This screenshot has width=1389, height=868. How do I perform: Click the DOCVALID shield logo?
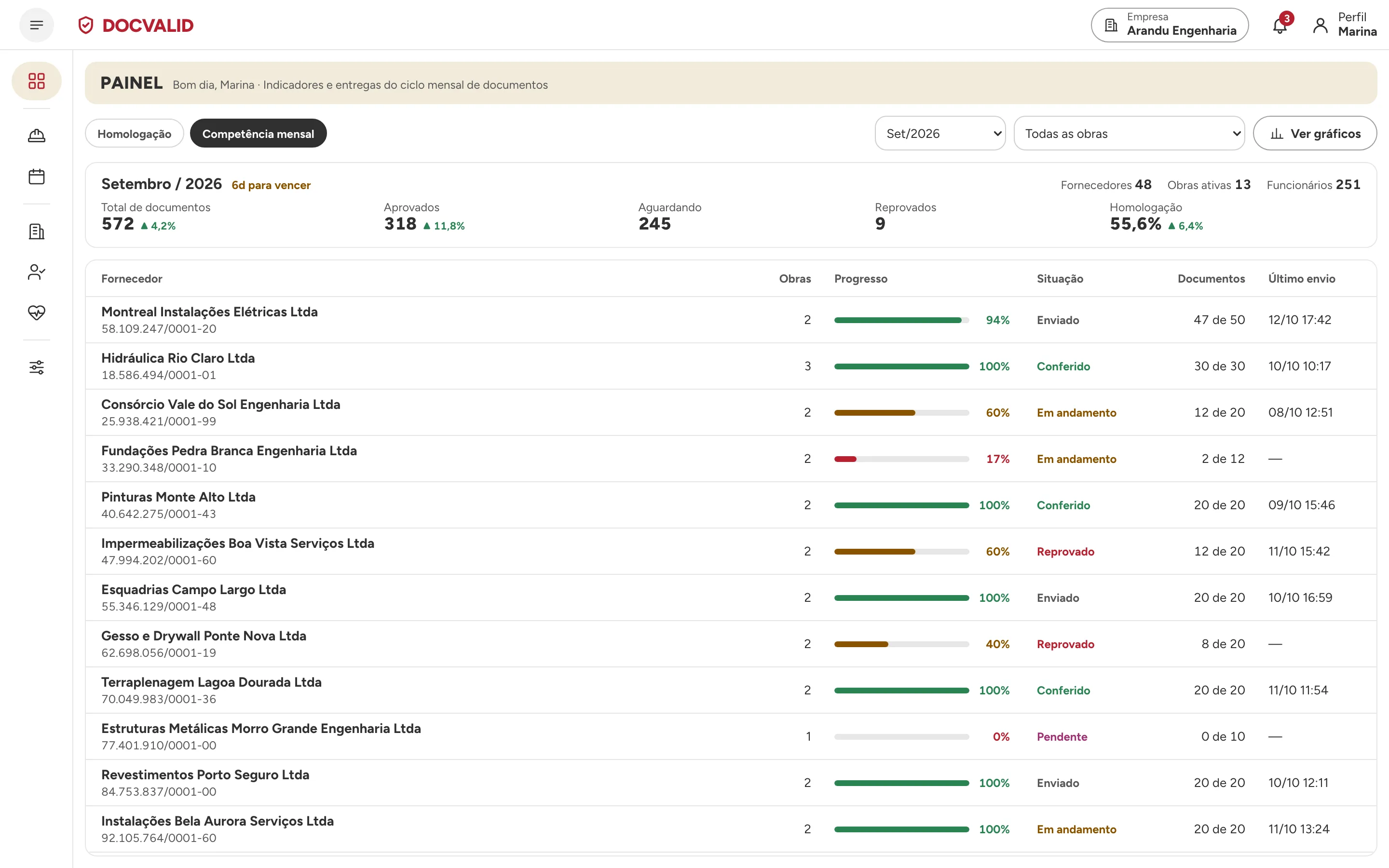[85, 25]
